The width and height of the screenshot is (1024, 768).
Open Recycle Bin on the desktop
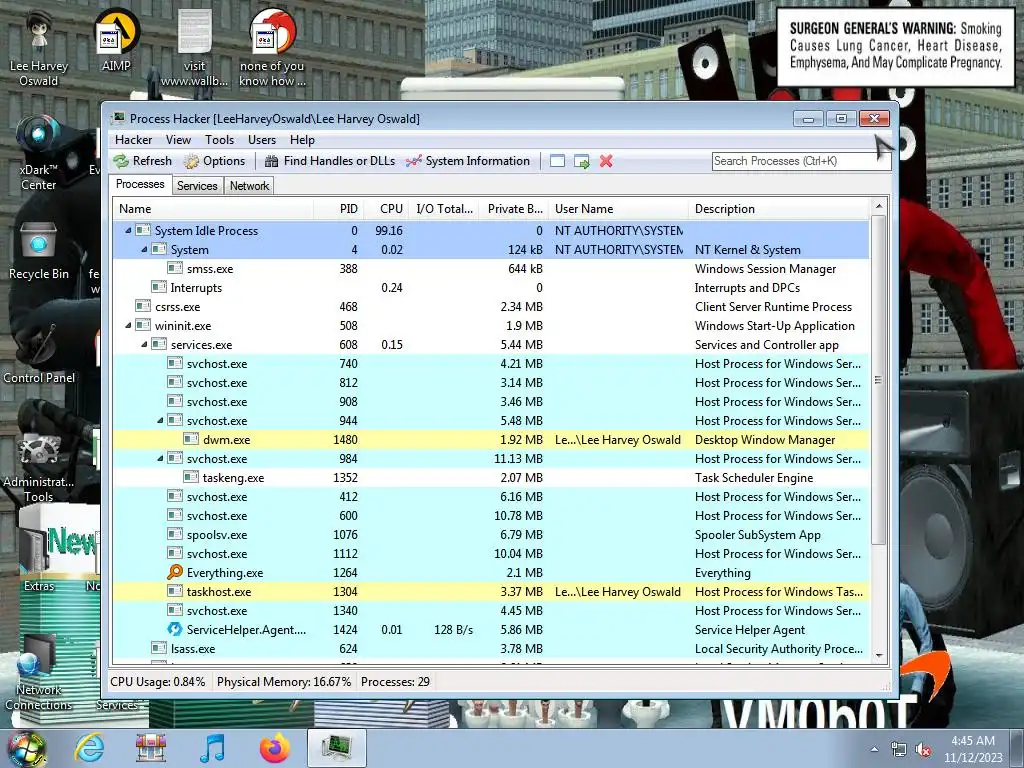click(x=39, y=251)
